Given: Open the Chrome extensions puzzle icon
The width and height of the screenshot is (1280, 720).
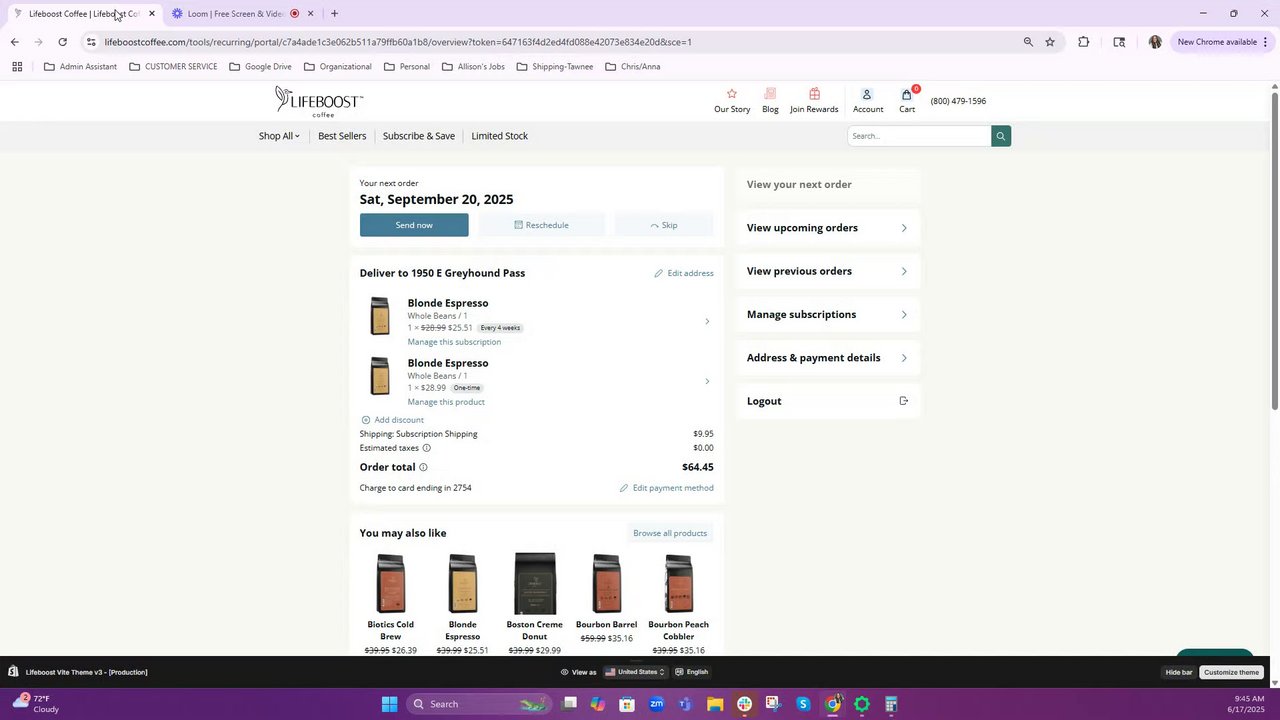Looking at the screenshot, I should (1083, 42).
